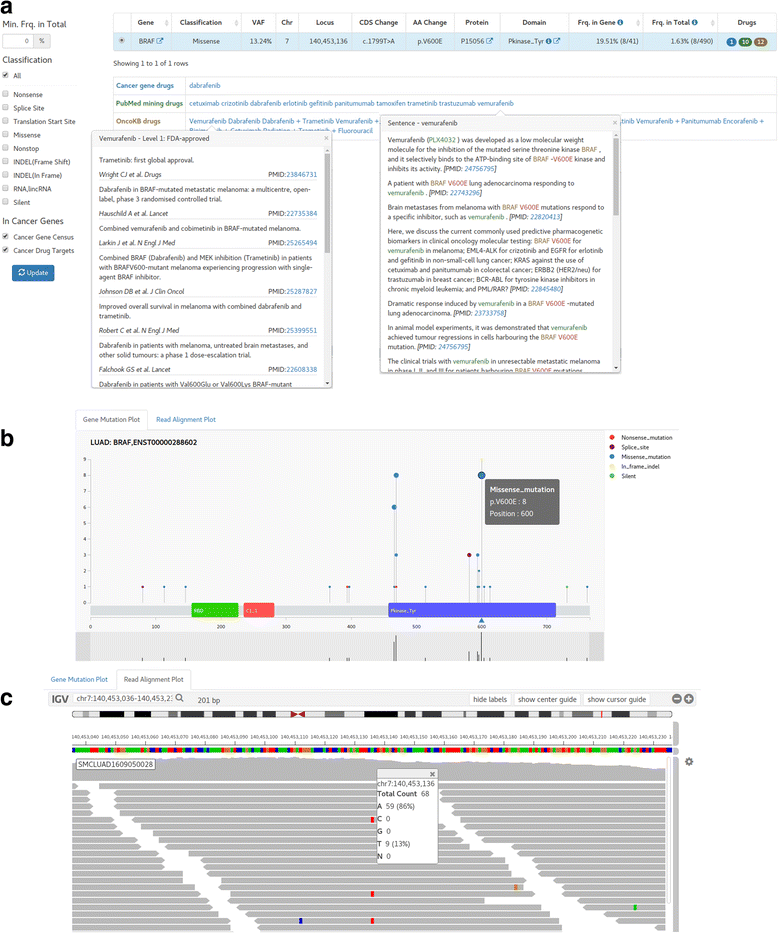Sort table by Frq. in Gene column
778x933 pixels.
coord(606,23)
